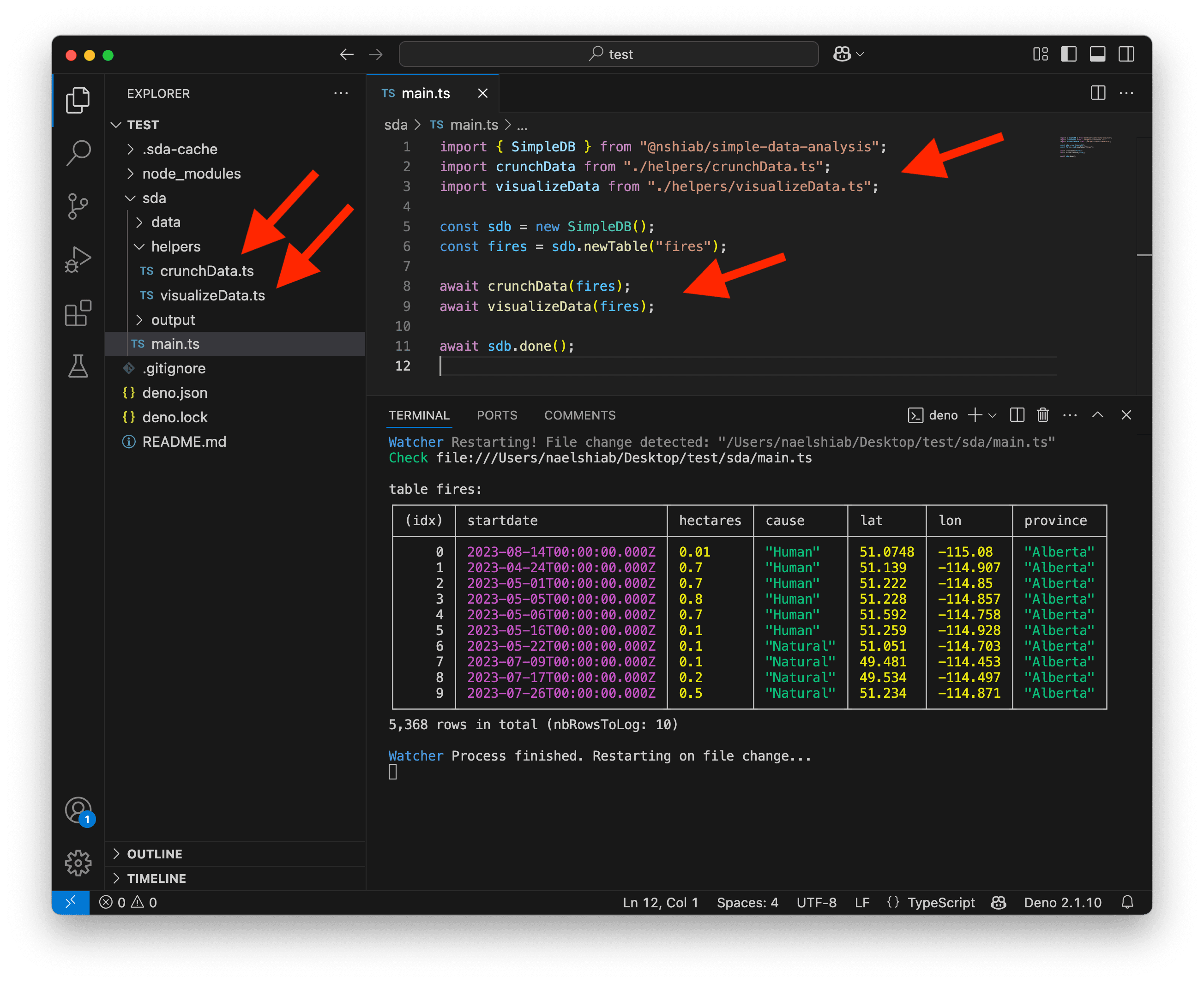The image size is (1204, 983).
Task: Change encoding via UTF-8 status item
Action: coord(816,902)
